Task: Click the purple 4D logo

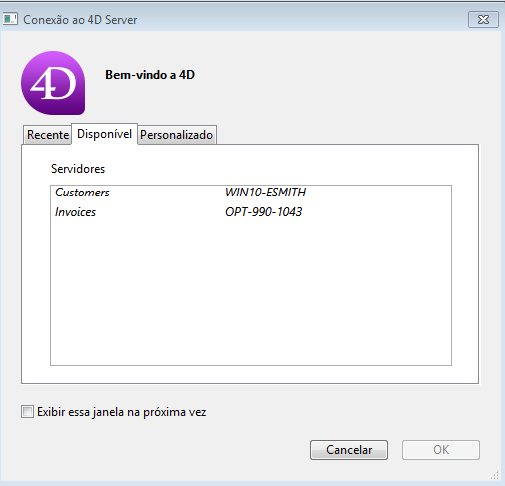Action: tap(53, 83)
